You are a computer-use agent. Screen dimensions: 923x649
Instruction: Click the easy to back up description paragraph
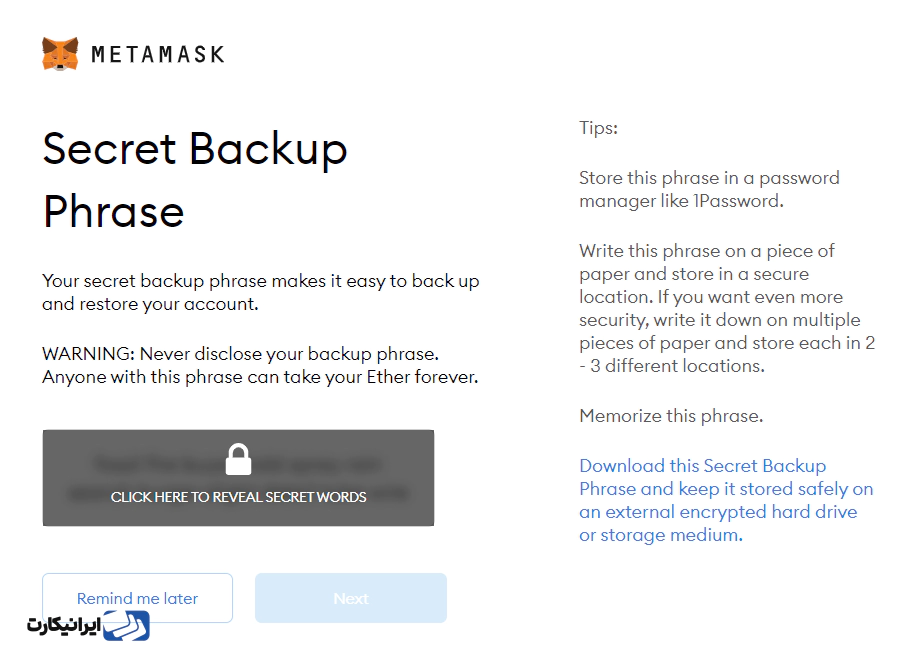point(261,292)
